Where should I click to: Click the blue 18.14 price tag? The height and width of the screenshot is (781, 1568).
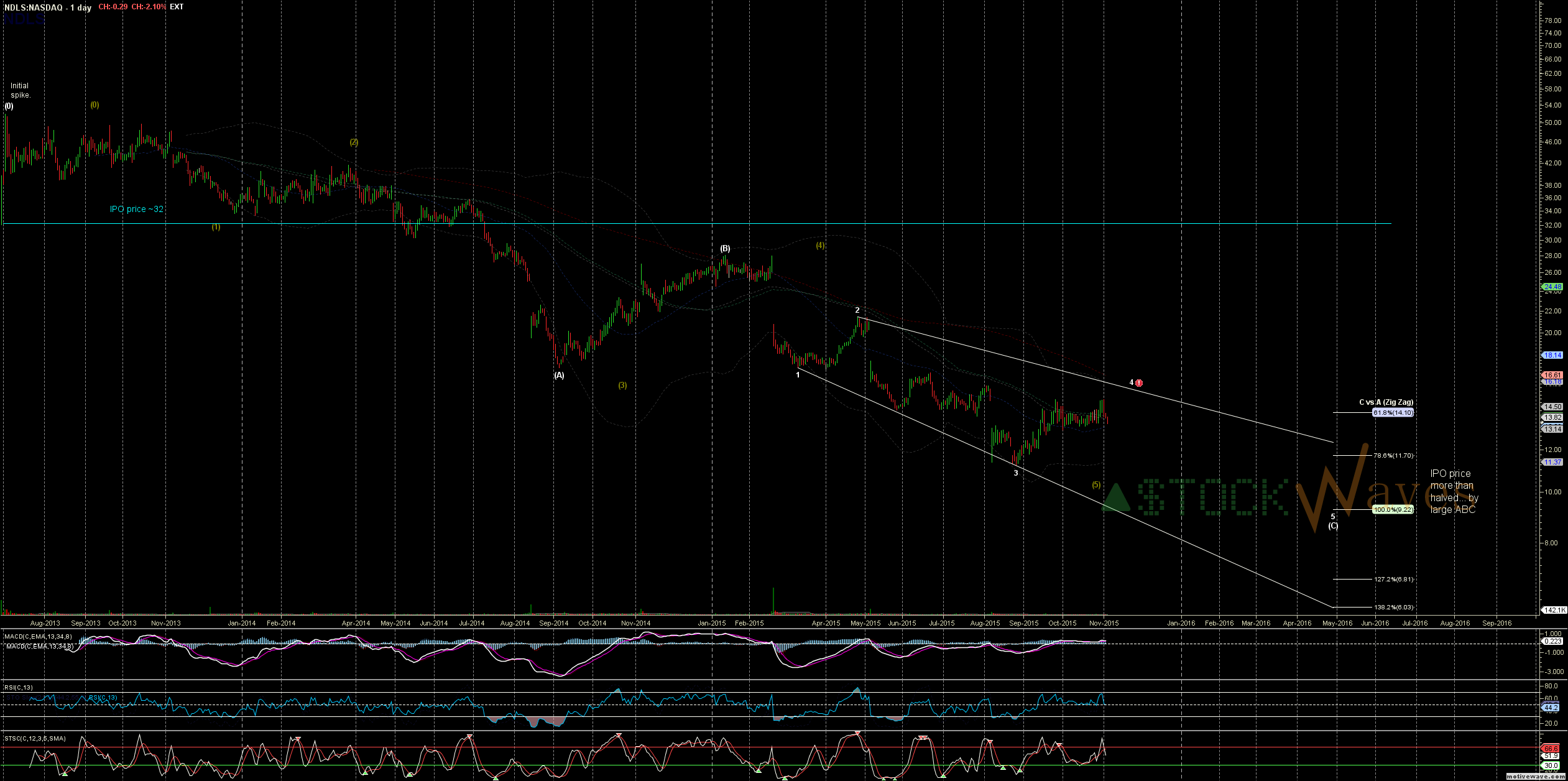tap(1552, 355)
